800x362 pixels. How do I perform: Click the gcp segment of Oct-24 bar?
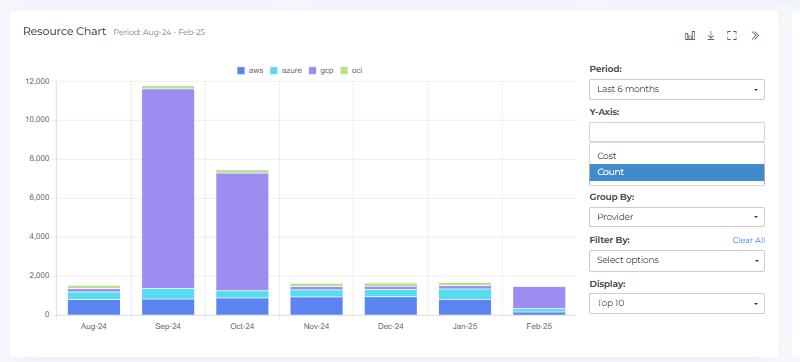coord(242,232)
